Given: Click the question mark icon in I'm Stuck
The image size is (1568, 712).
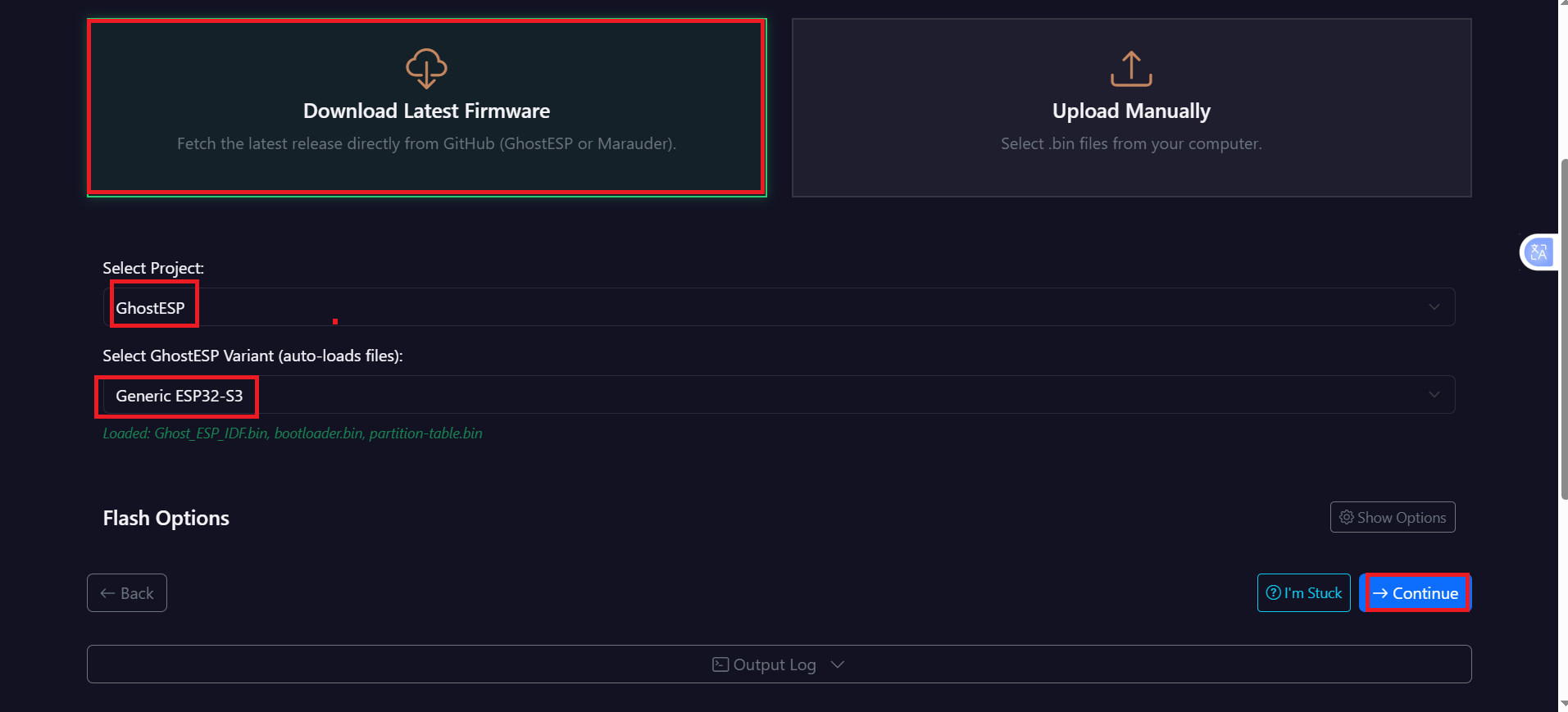Looking at the screenshot, I should tap(1273, 592).
